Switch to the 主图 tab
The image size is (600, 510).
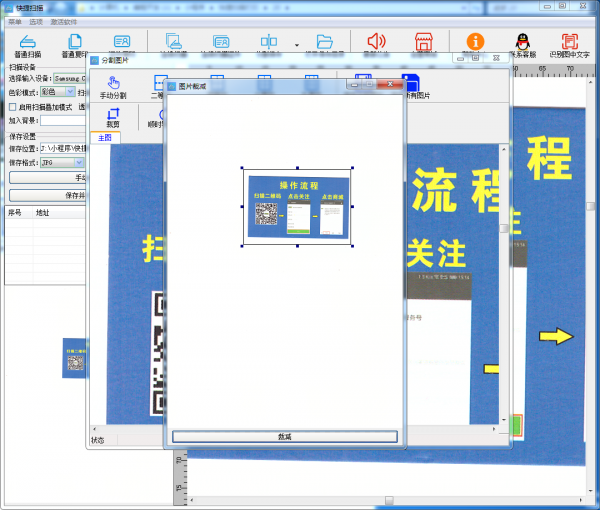[x=104, y=138]
